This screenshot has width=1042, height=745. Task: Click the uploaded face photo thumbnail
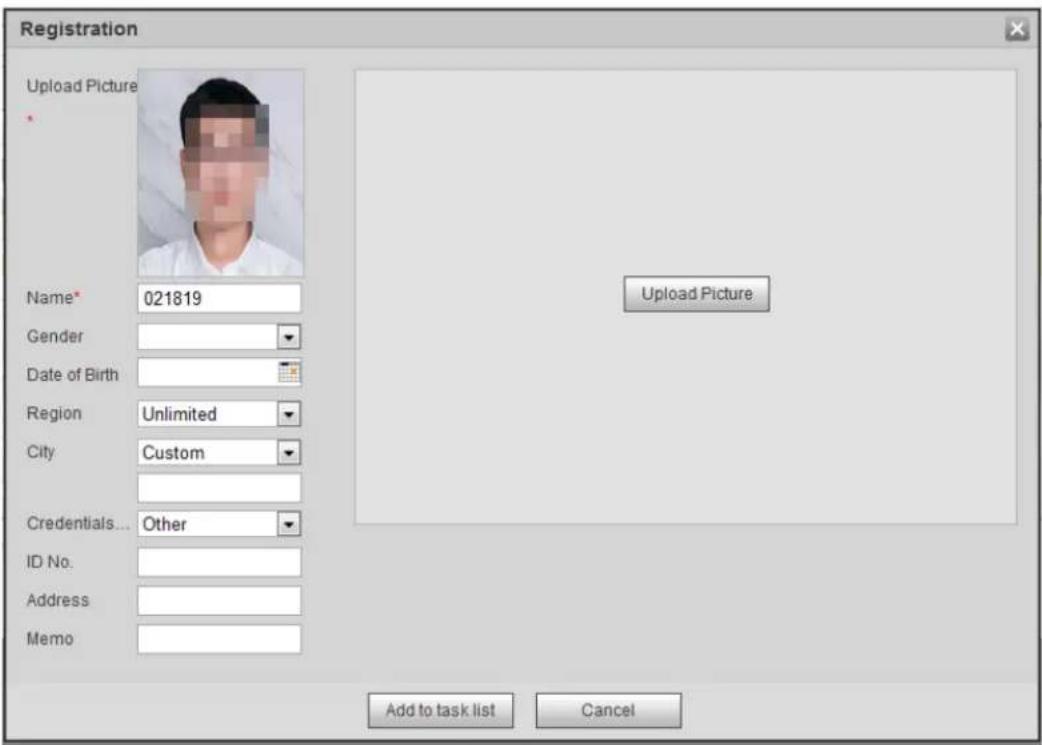[x=221, y=173]
